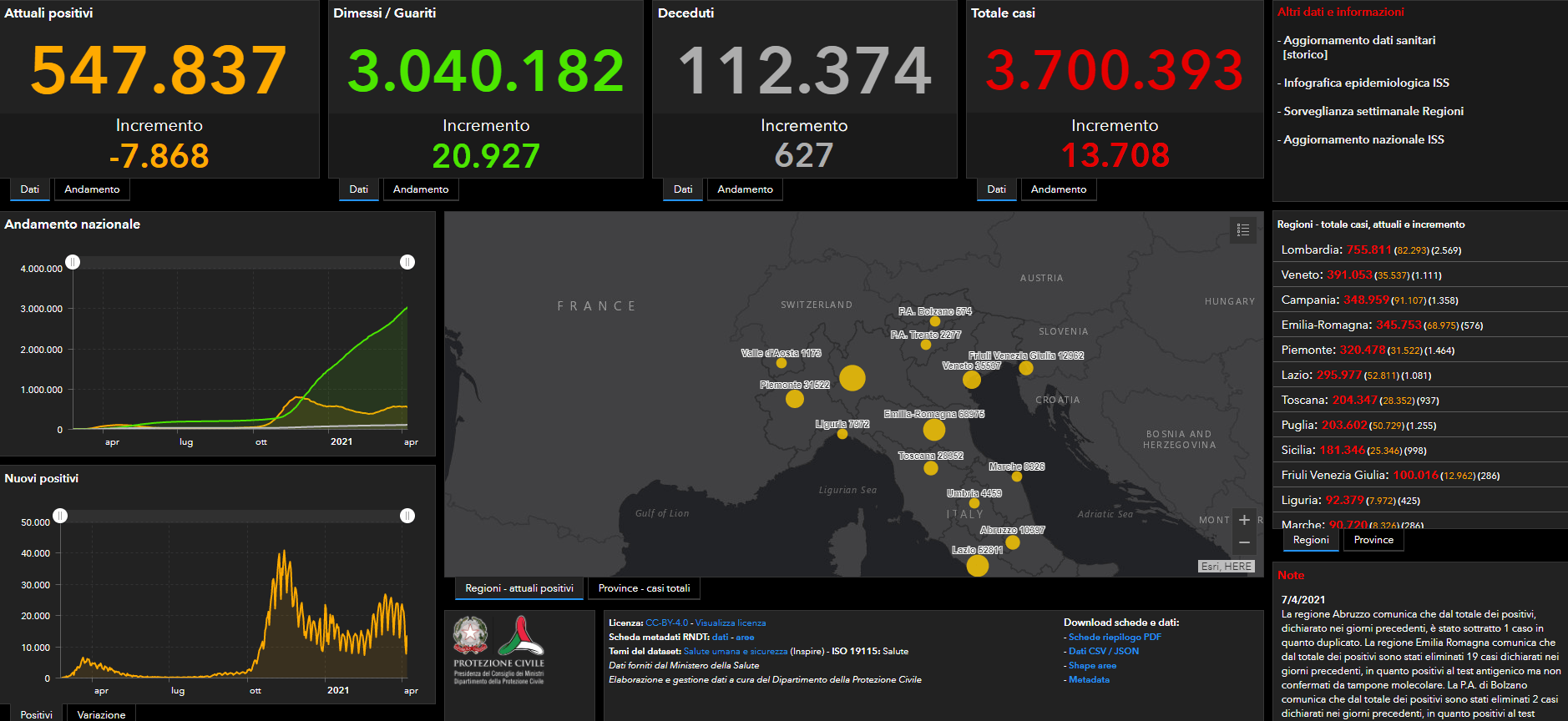The width and height of the screenshot is (1568, 721).
Task: Show Andamento view for Deceduti
Action: point(745,189)
